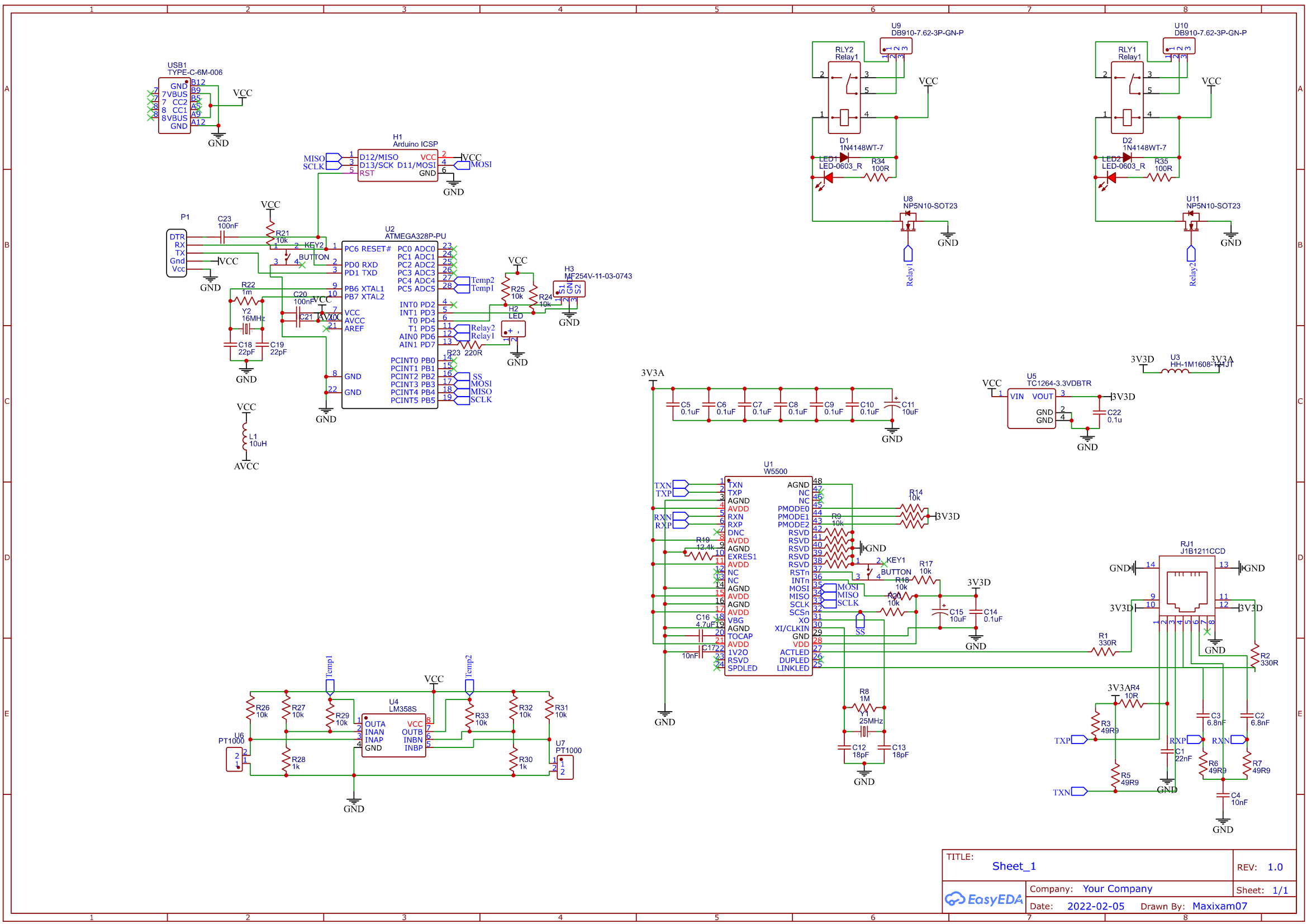The image size is (1307, 924).
Task: Select the P1 serial header symbol
Action: coord(177,253)
